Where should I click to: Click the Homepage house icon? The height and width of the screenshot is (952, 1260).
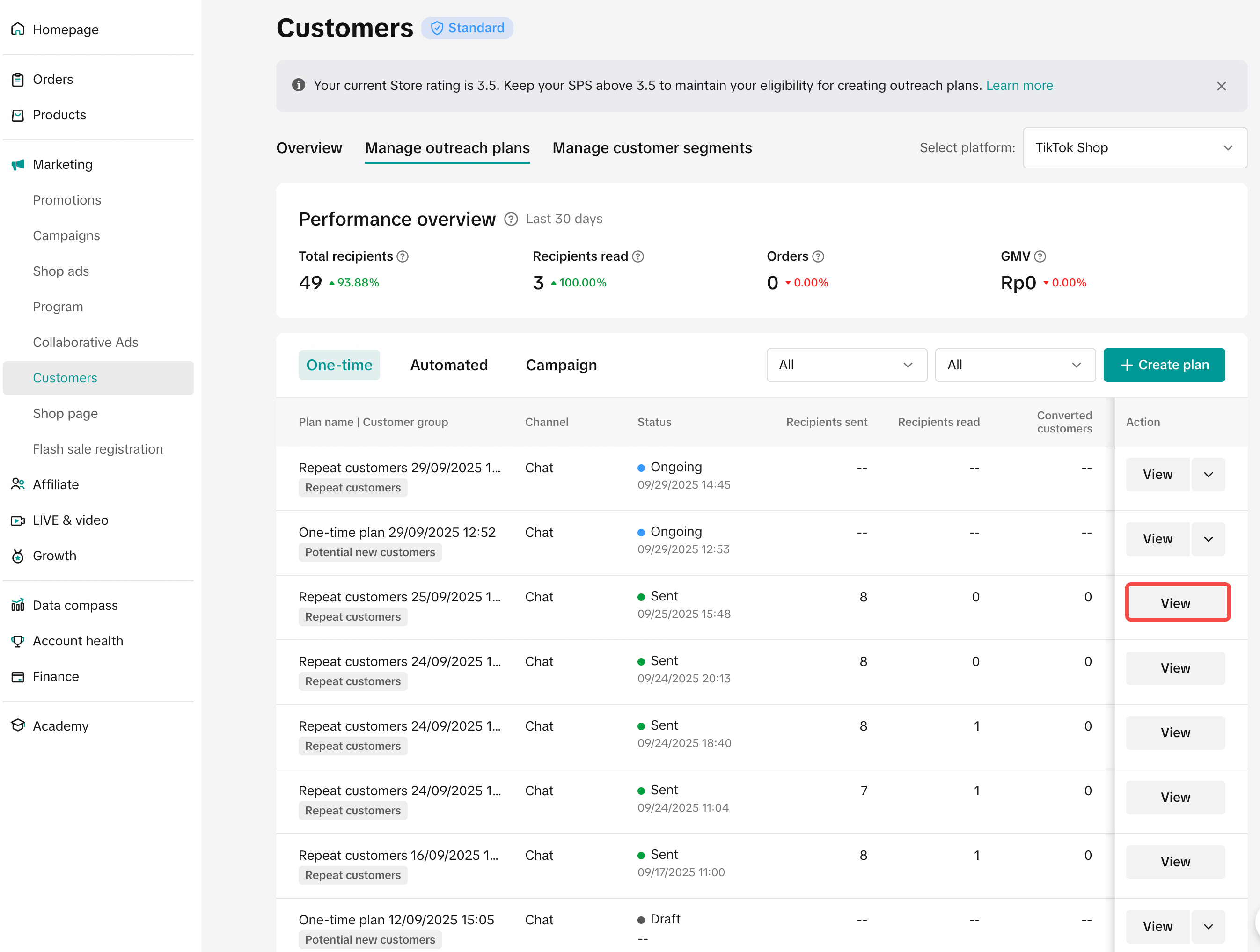[18, 29]
